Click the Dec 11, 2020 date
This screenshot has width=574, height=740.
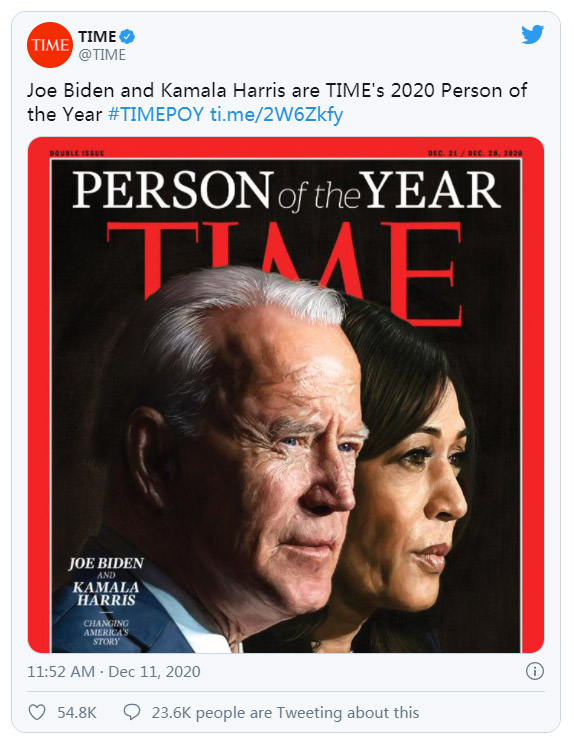[154, 671]
